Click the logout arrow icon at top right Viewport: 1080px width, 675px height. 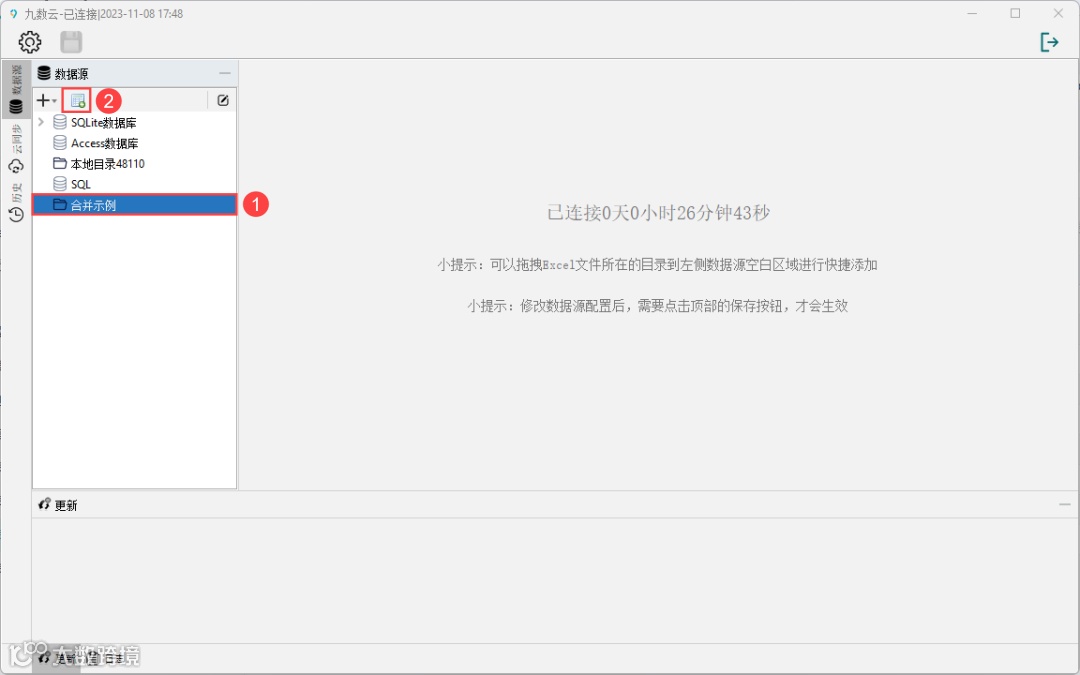pos(1050,42)
